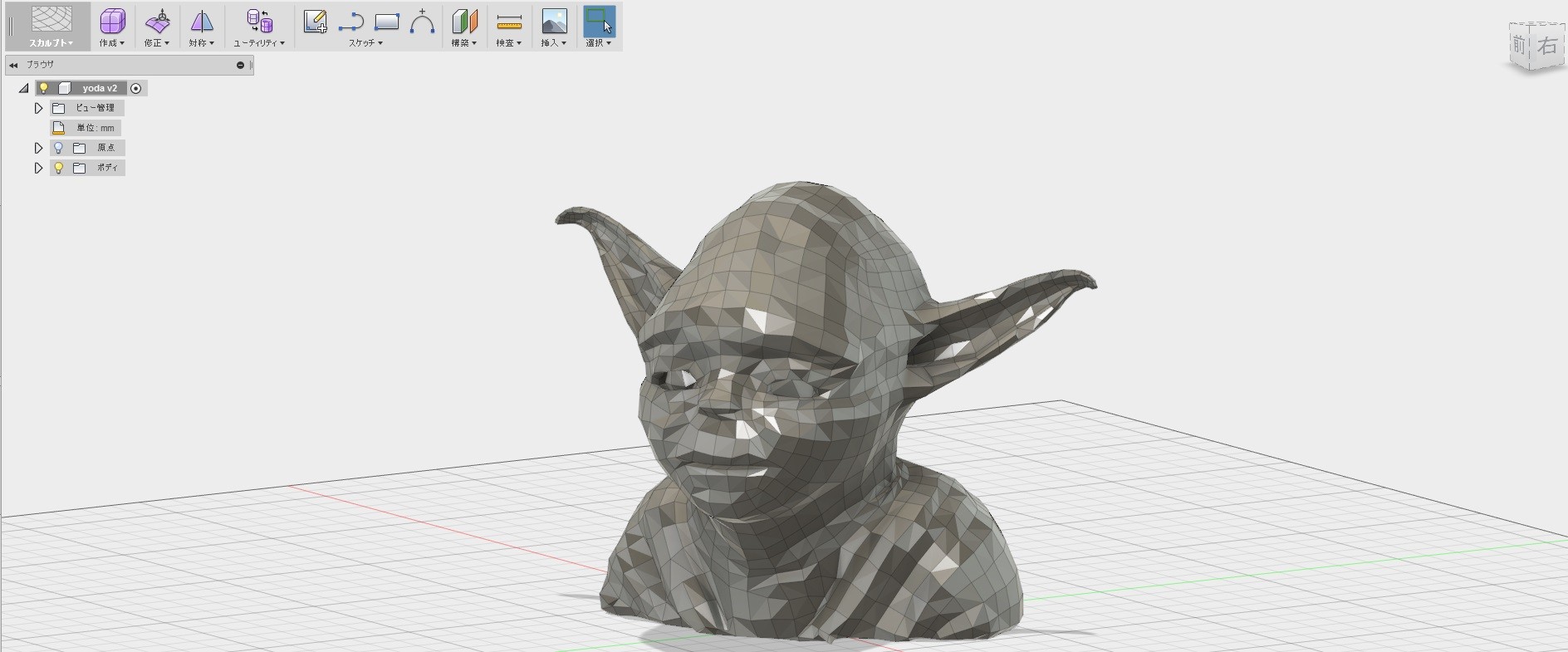
Task: Click the ブラウザ panel resize grip
Action: (x=251, y=65)
